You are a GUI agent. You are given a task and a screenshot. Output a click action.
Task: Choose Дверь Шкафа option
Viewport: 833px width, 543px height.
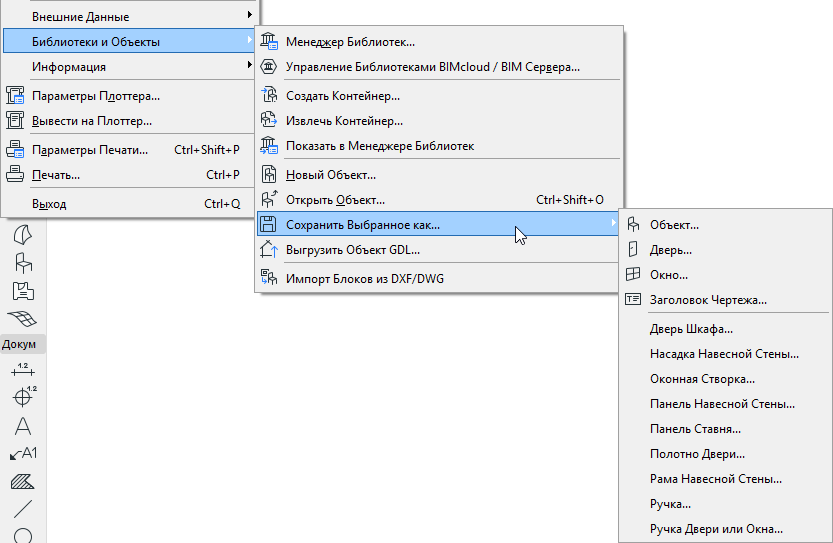tap(725, 329)
